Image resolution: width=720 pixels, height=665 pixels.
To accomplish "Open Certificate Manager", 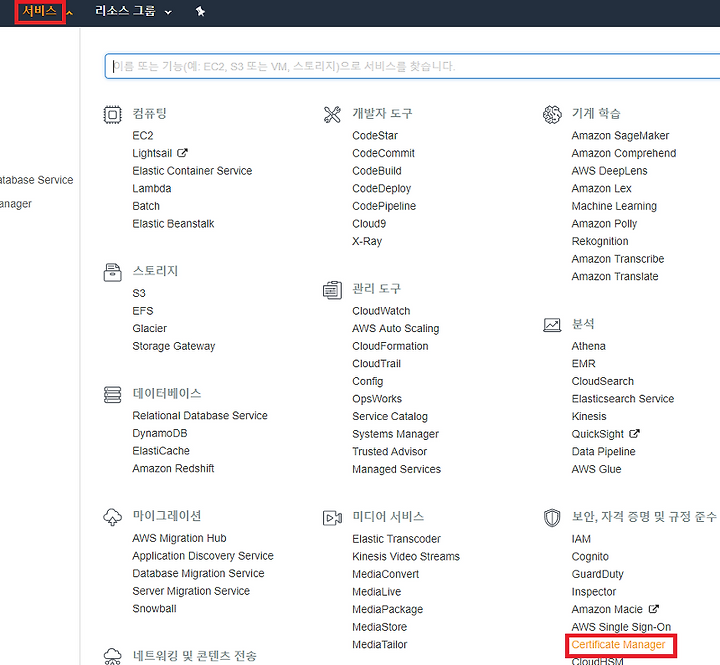I will tap(618, 645).
